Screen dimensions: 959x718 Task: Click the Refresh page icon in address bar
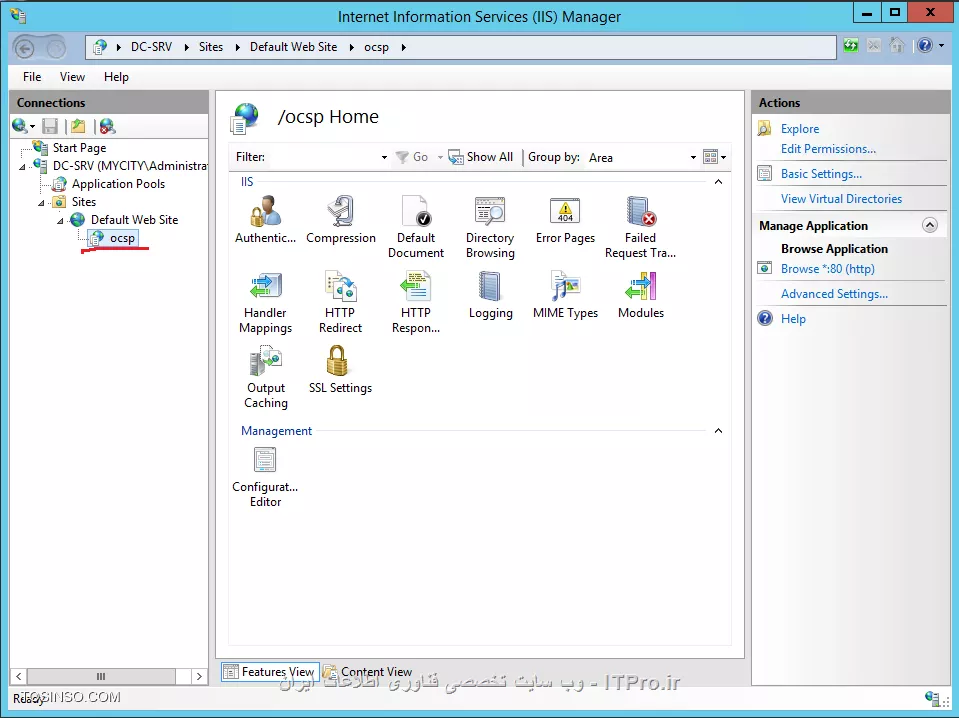coord(851,45)
